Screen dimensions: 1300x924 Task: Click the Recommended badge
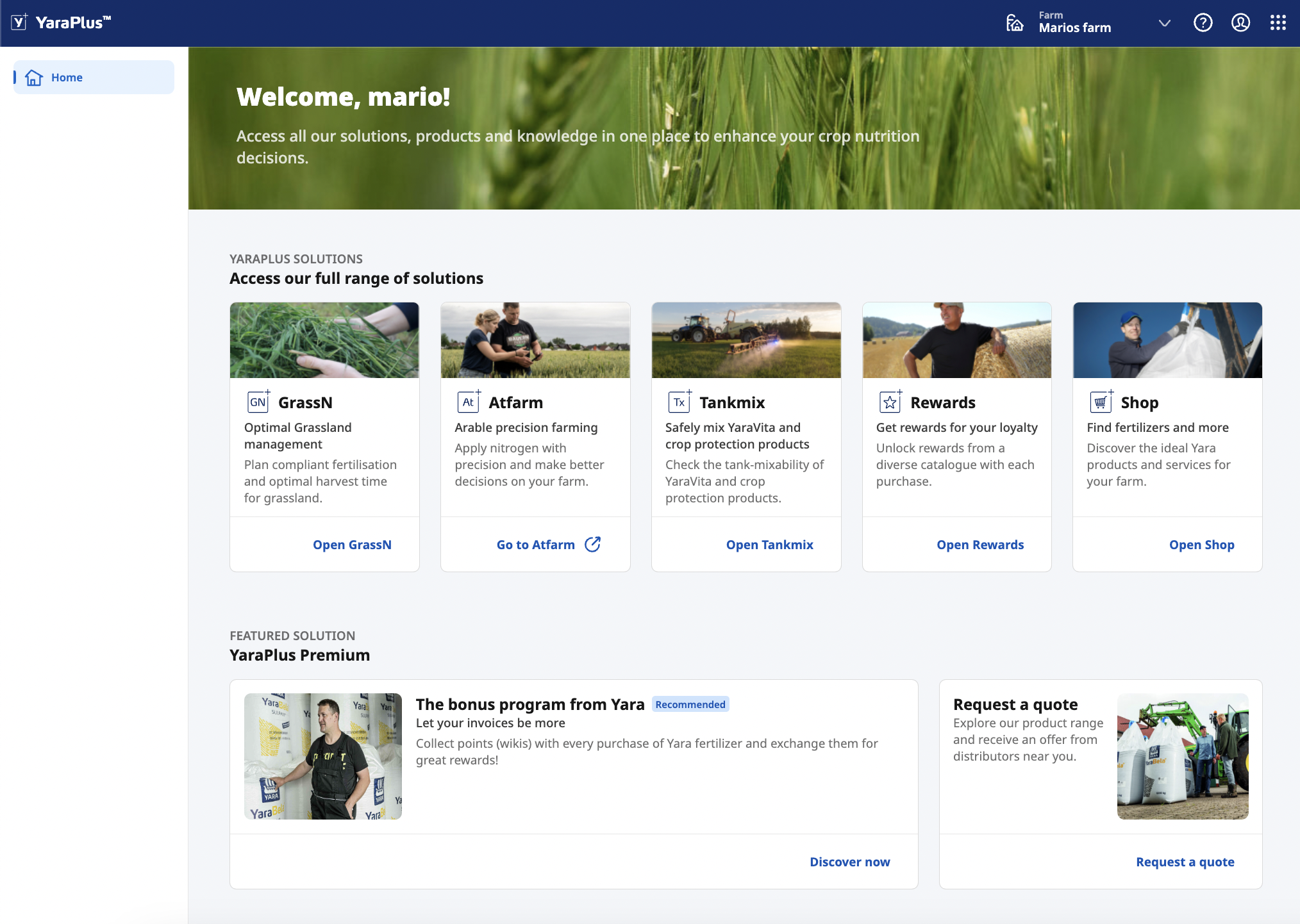click(690, 704)
